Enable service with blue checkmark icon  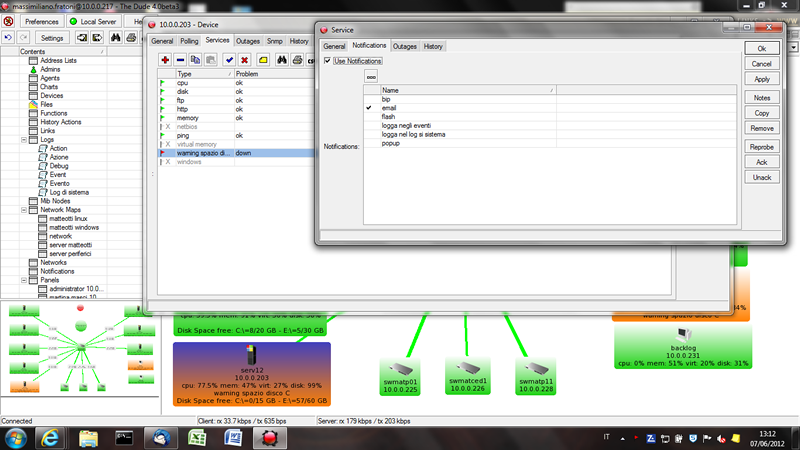(229, 60)
